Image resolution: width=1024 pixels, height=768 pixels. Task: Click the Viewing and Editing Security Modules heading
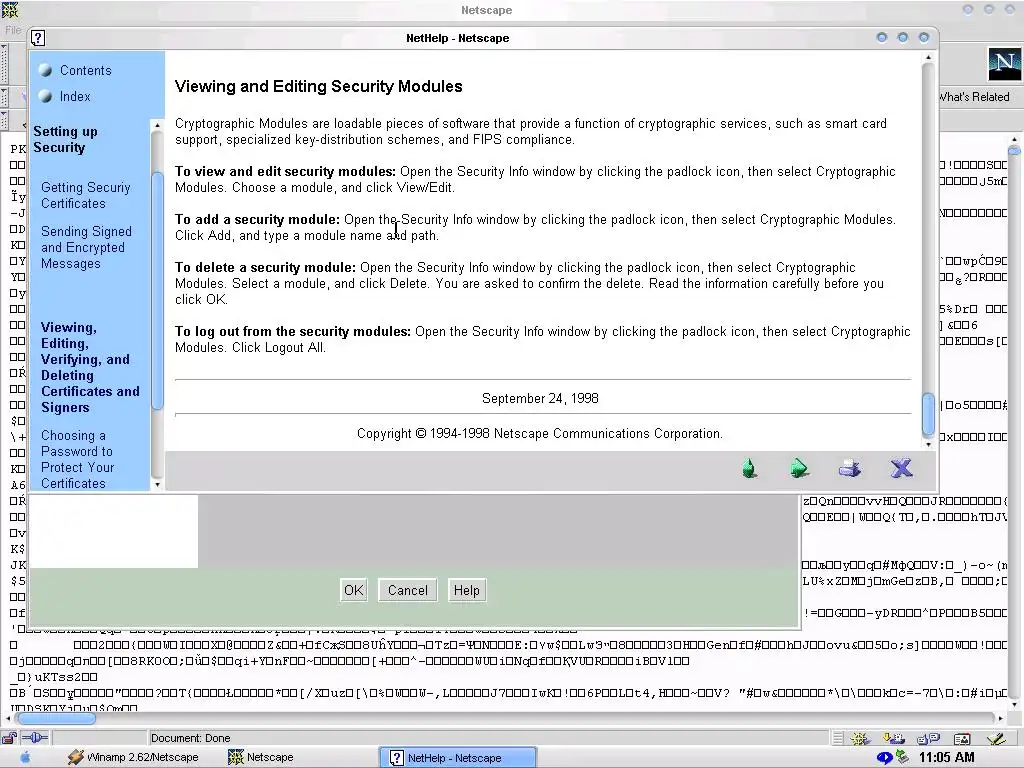coord(319,86)
